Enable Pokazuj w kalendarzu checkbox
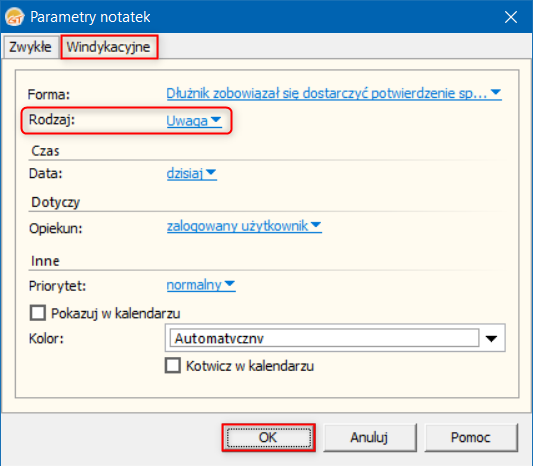The width and height of the screenshot is (533, 466). [38, 313]
